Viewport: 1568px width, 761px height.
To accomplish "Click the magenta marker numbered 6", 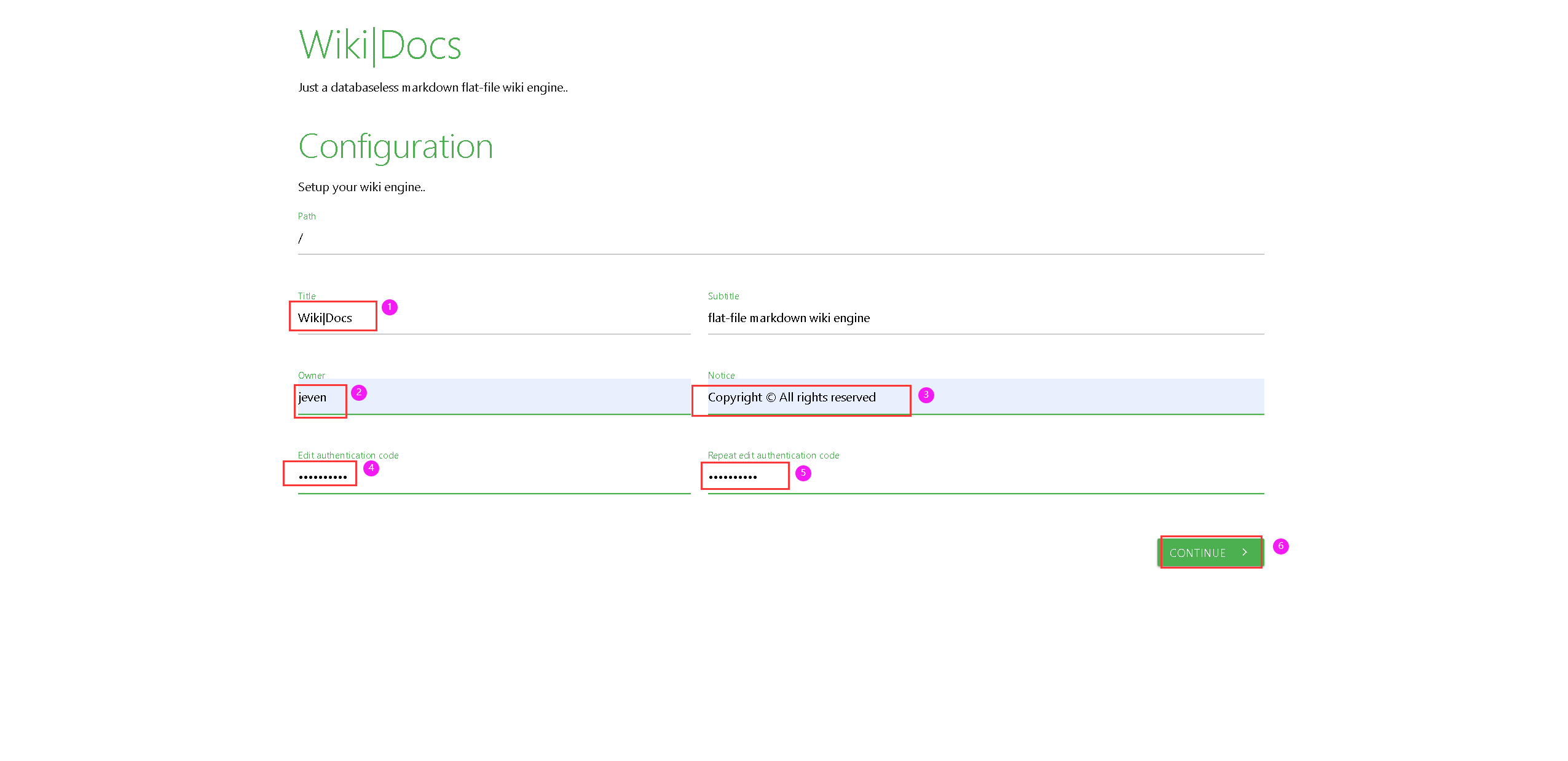I will point(1280,546).
